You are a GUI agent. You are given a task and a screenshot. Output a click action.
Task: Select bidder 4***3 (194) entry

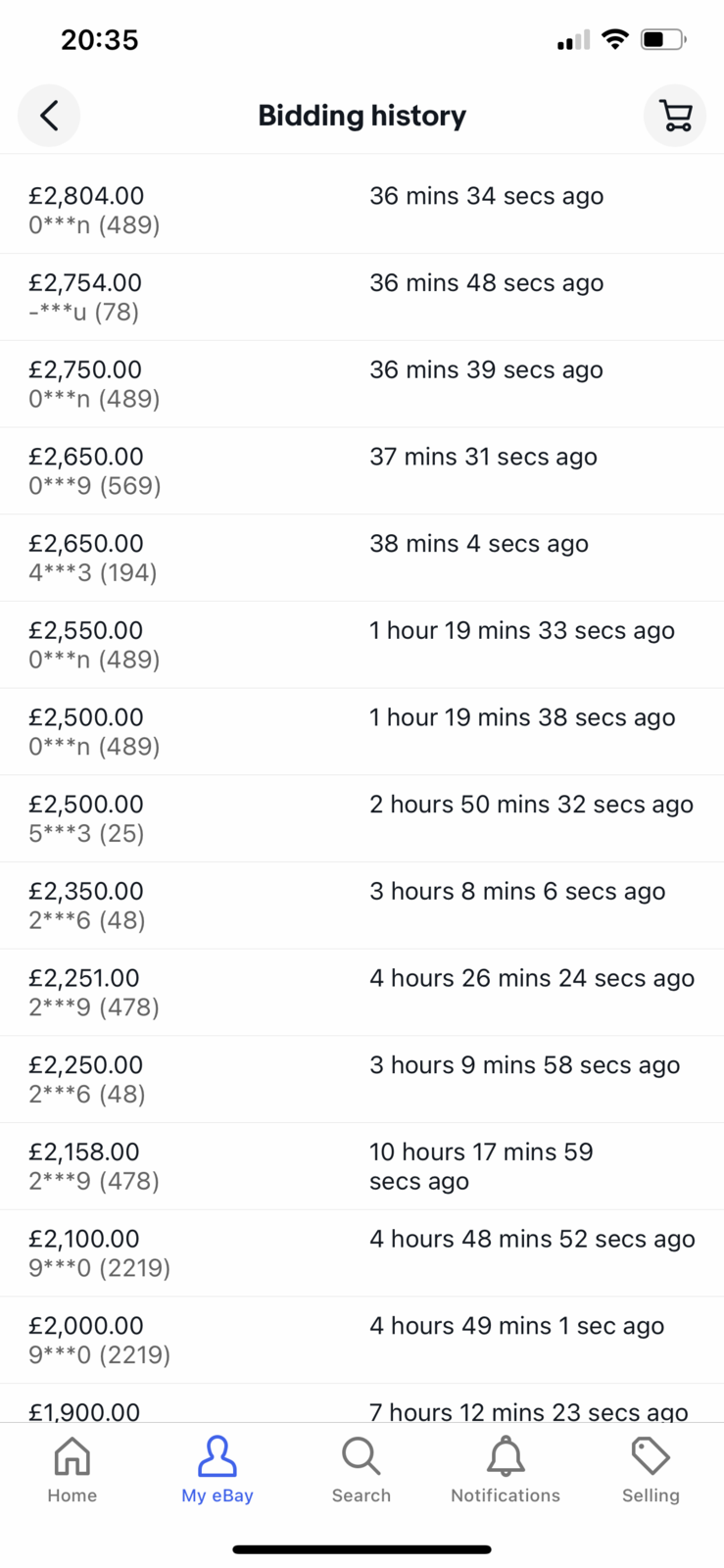[93, 573]
